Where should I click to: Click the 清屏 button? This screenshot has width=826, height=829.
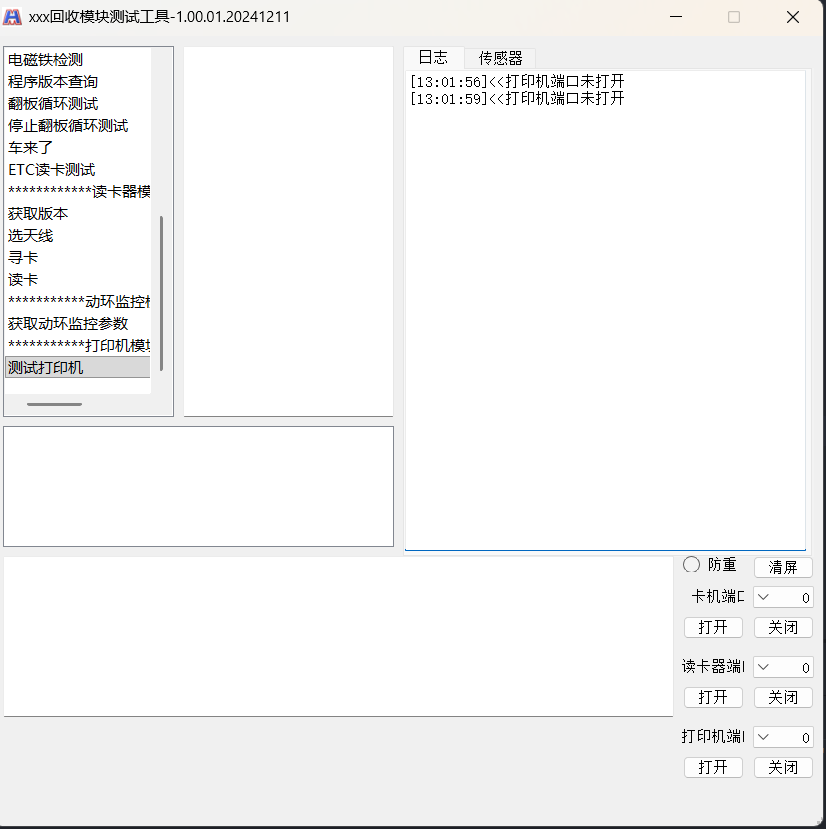[x=783, y=567]
